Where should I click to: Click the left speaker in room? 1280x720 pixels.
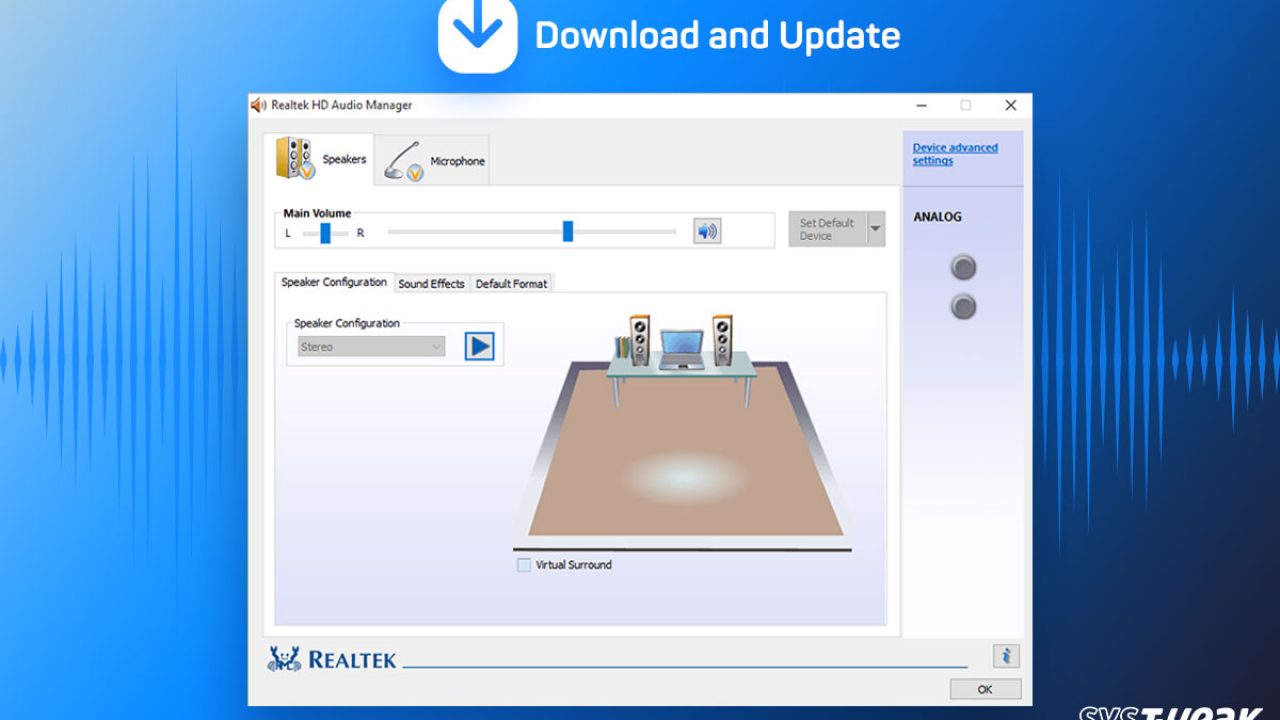pyautogui.click(x=639, y=340)
